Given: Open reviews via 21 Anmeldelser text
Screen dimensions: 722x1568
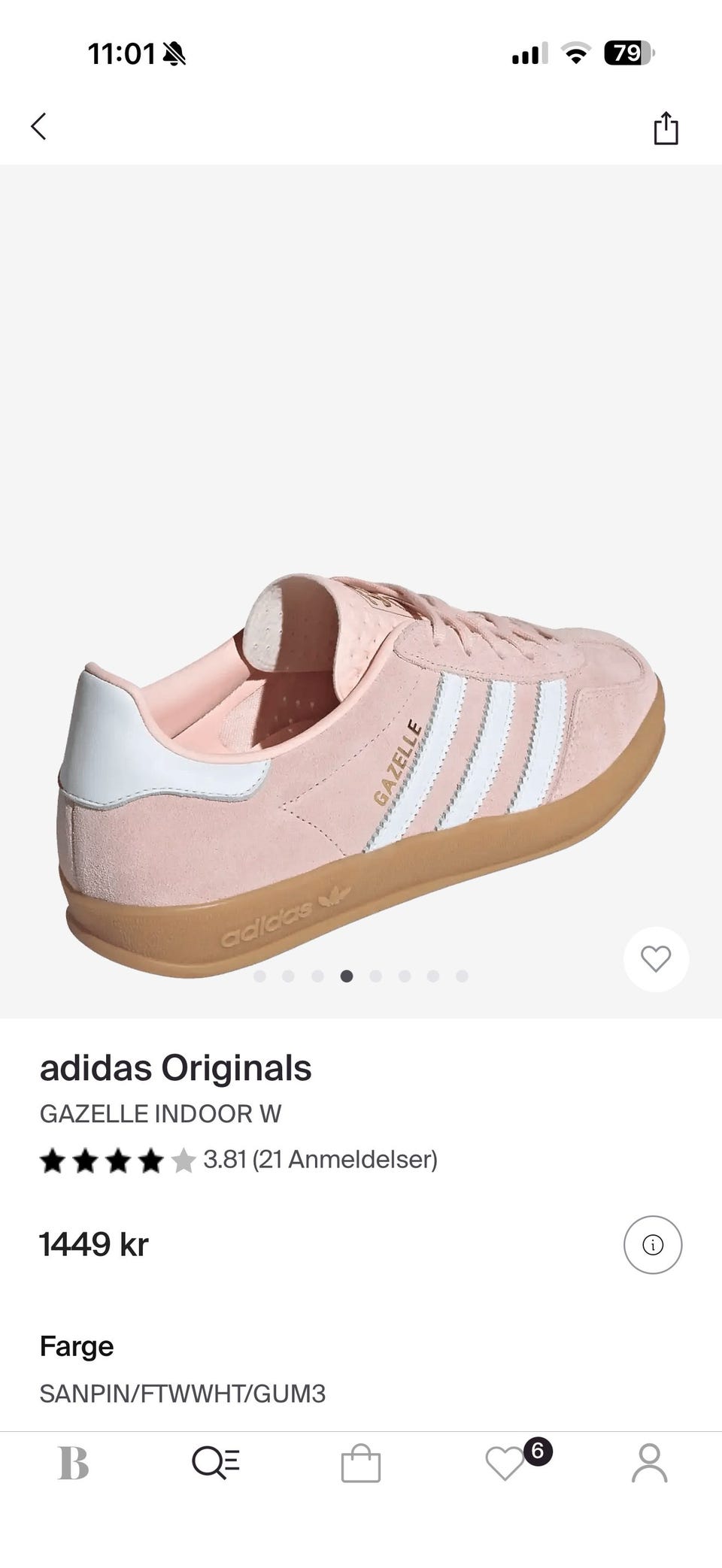Looking at the screenshot, I should pos(345,1160).
